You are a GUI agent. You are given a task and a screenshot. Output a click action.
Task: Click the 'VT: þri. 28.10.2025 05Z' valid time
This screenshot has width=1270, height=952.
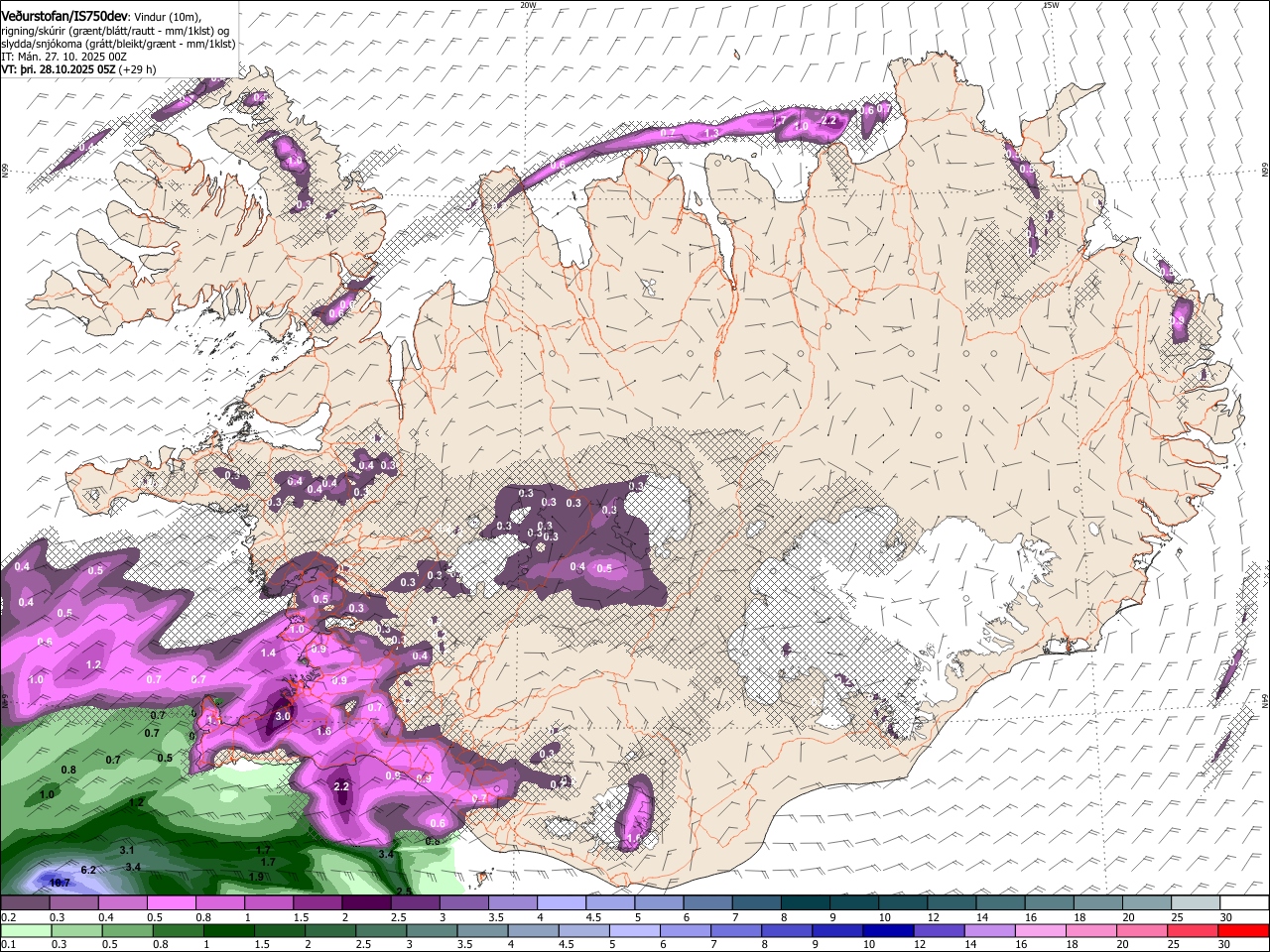58,69
